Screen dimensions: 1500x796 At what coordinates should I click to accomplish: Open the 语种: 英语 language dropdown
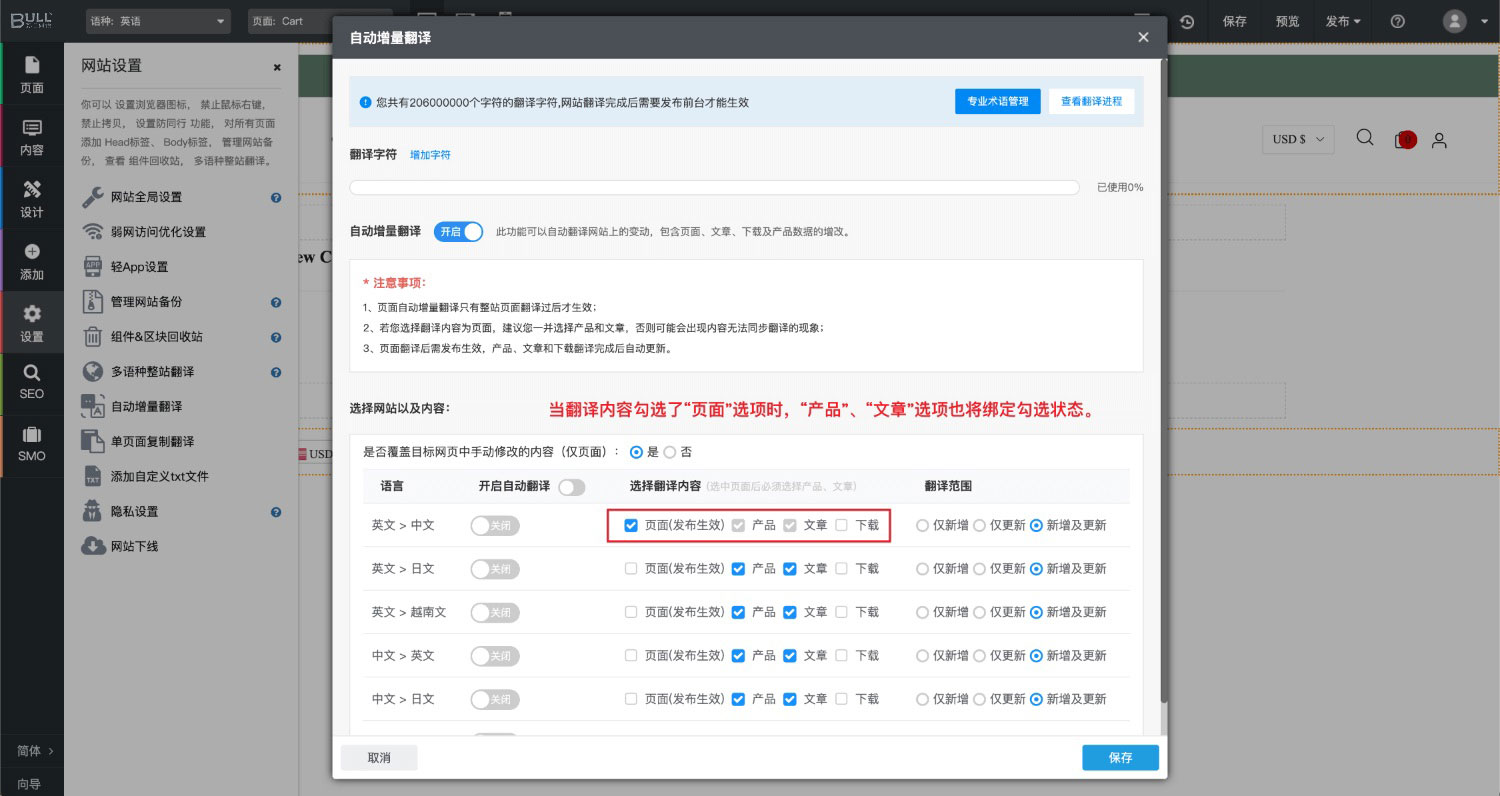coord(157,21)
